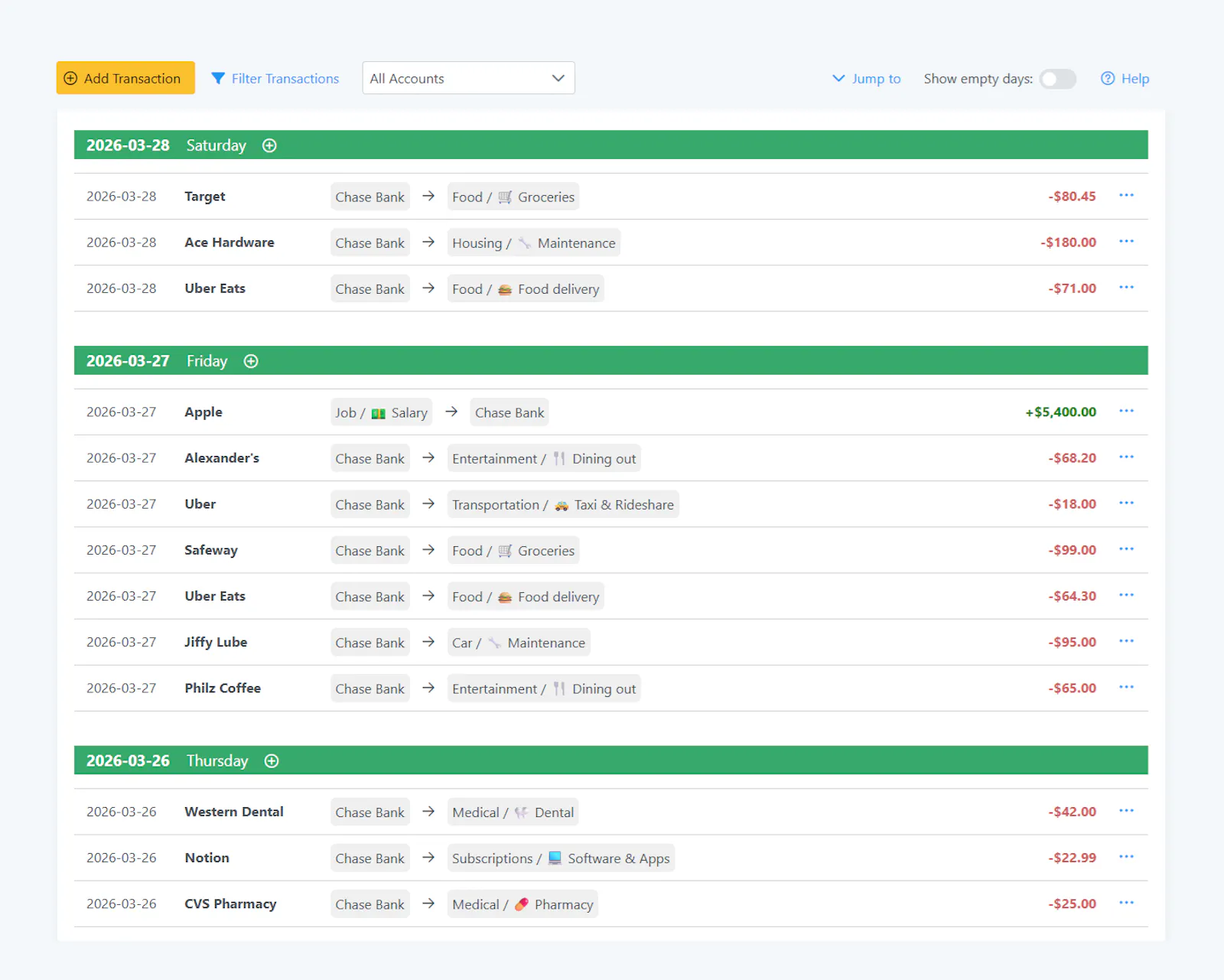Select the Job / Salary category tag
1224x980 pixels.
381,412
